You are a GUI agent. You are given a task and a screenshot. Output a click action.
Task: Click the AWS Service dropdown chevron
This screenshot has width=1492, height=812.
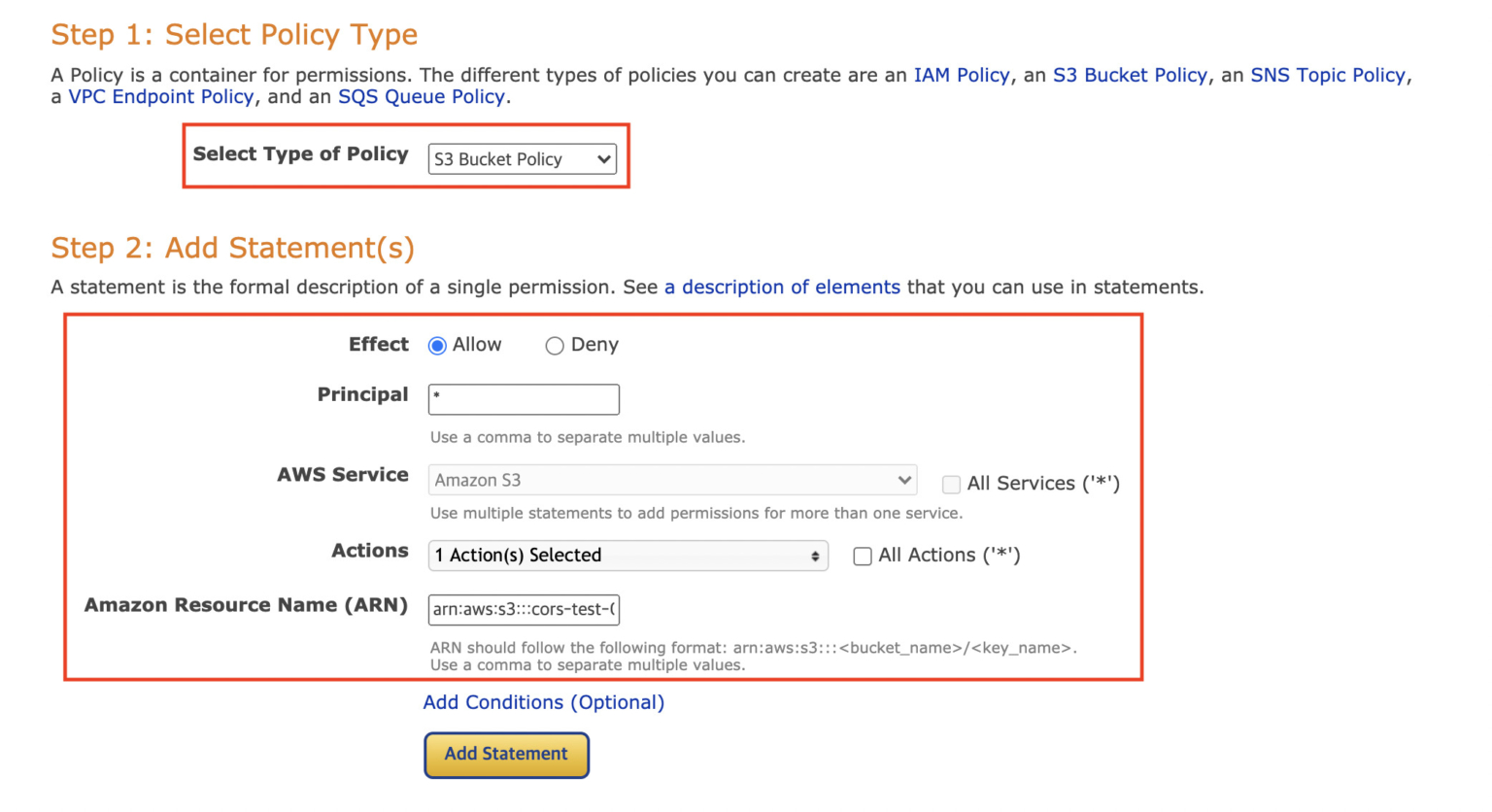tap(904, 480)
